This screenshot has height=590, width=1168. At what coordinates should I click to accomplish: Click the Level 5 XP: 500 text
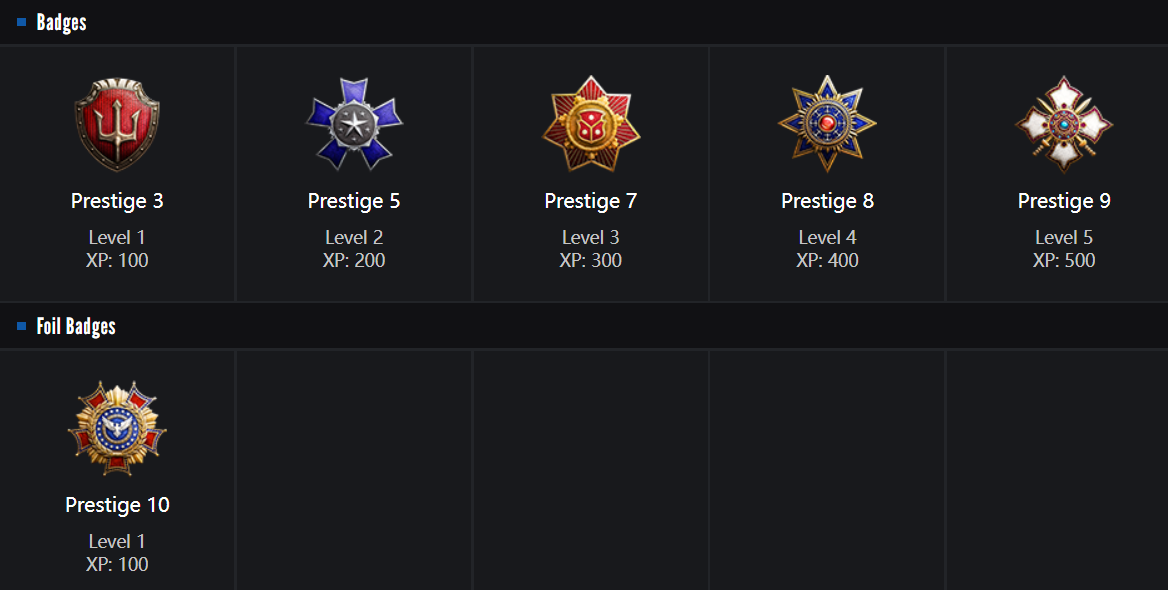(x=1064, y=249)
